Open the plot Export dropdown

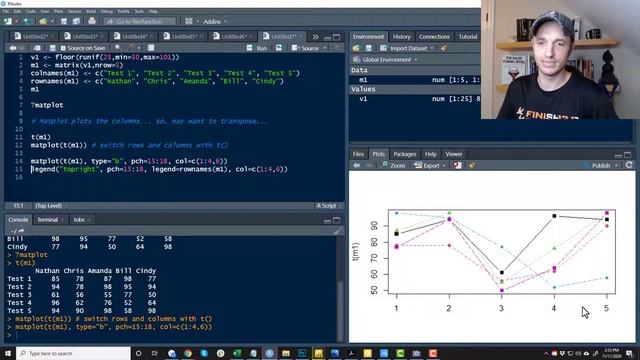(430, 165)
